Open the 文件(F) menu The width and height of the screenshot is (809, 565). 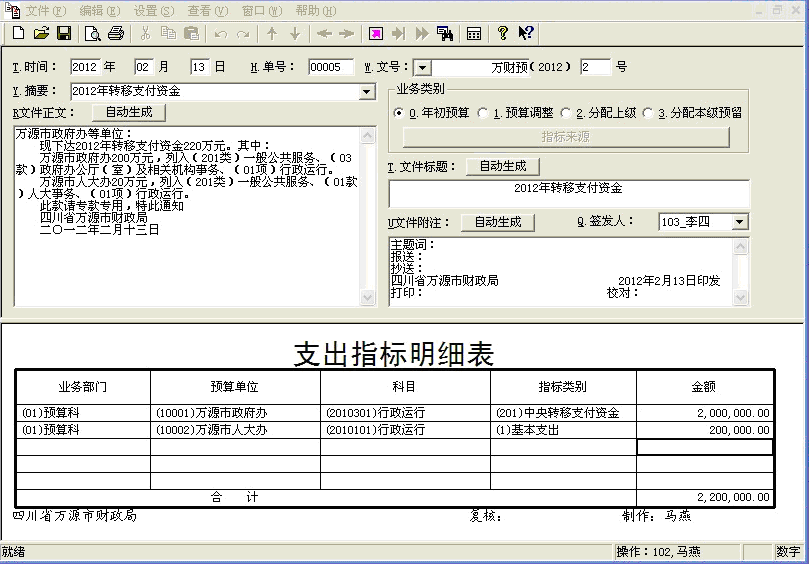[46, 10]
